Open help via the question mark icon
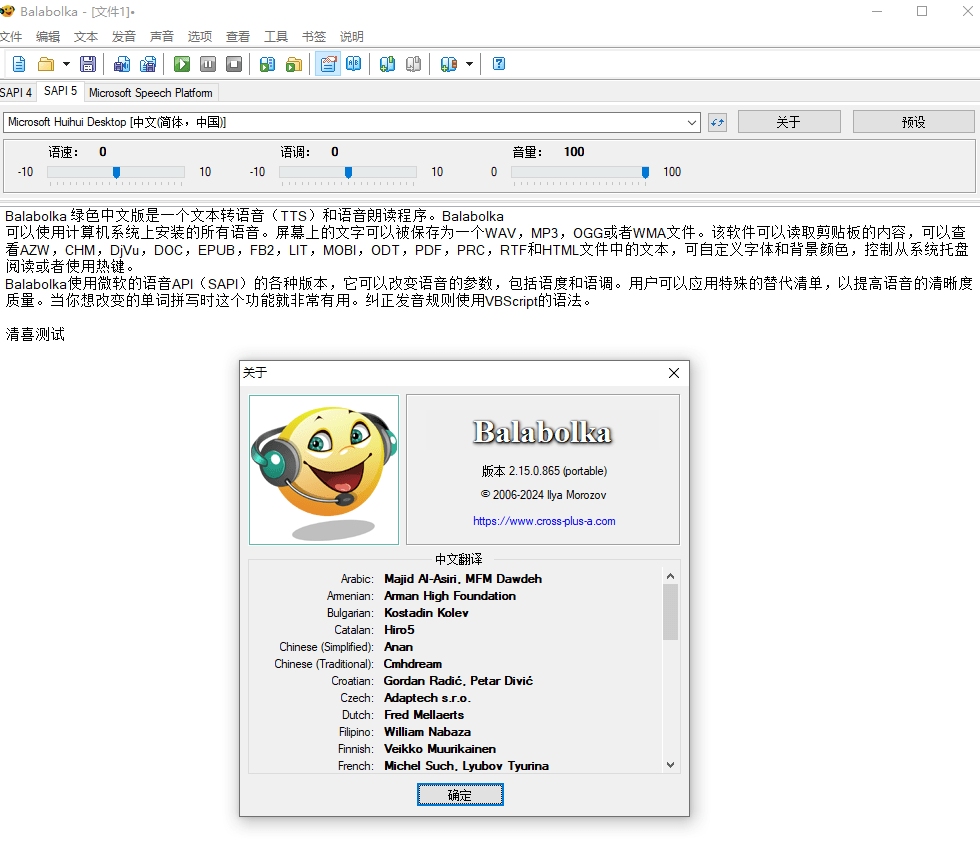The width and height of the screenshot is (980, 842). (499, 64)
